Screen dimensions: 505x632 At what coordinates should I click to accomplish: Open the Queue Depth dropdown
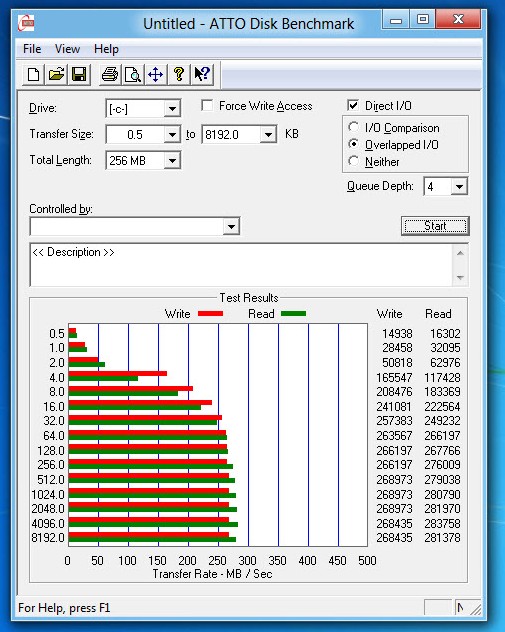point(459,187)
